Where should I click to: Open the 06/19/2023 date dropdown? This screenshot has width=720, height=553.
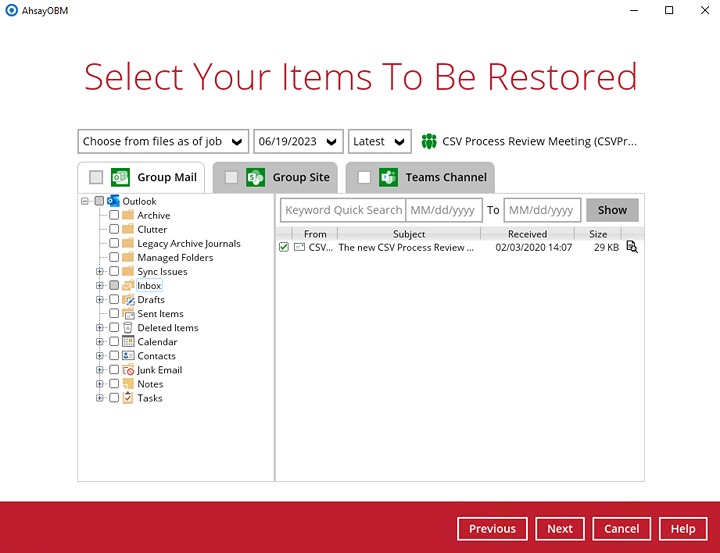coord(298,142)
